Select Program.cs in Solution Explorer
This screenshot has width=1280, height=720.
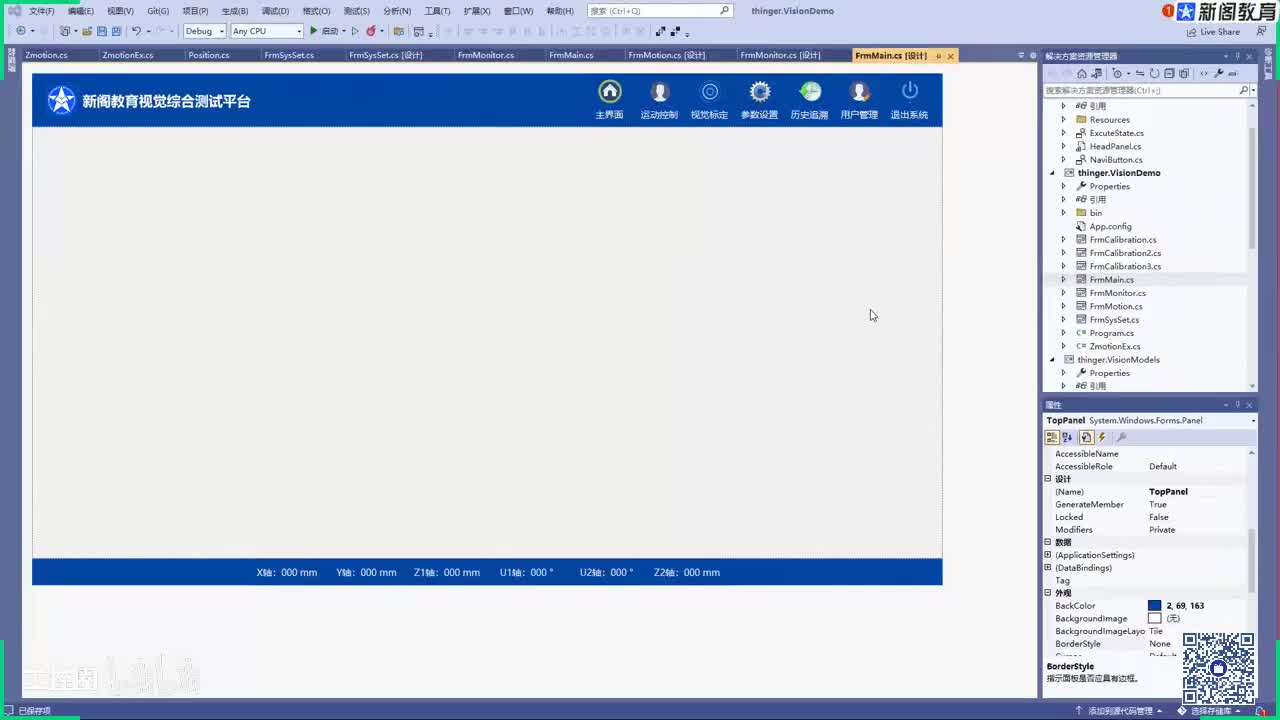tap(1111, 333)
